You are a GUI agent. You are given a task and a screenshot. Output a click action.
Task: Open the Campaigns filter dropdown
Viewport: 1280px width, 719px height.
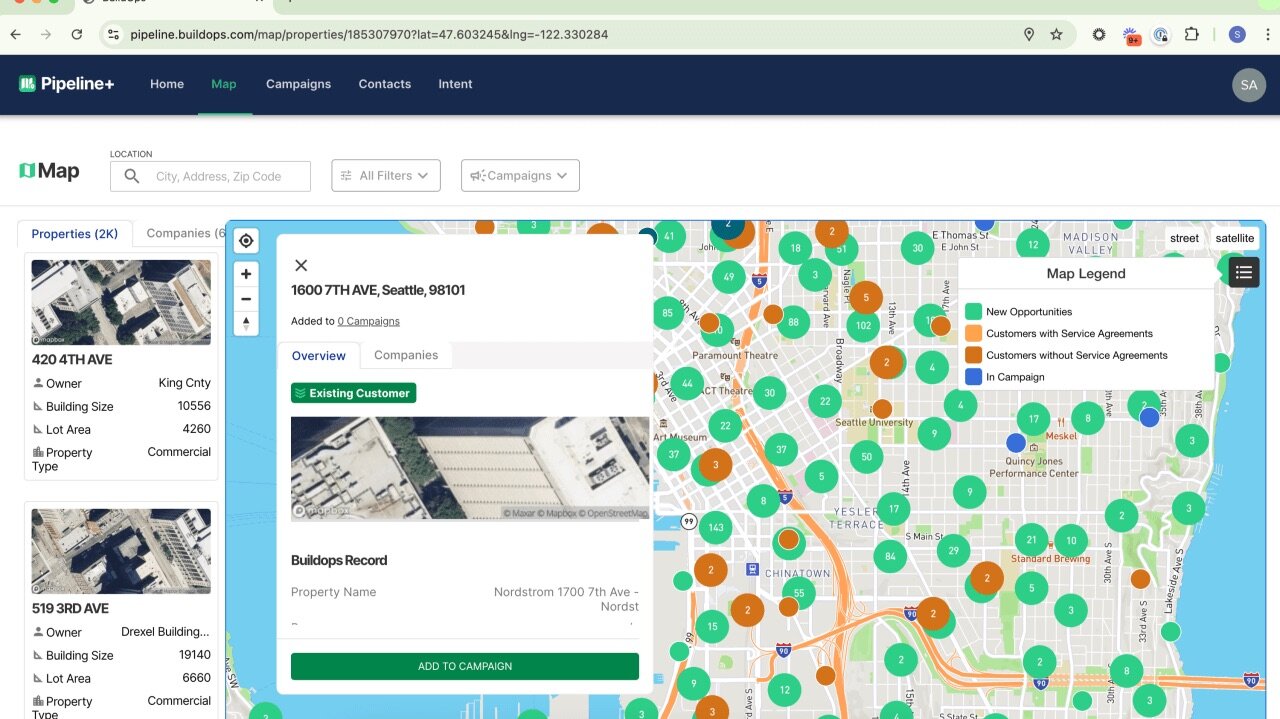(x=520, y=176)
